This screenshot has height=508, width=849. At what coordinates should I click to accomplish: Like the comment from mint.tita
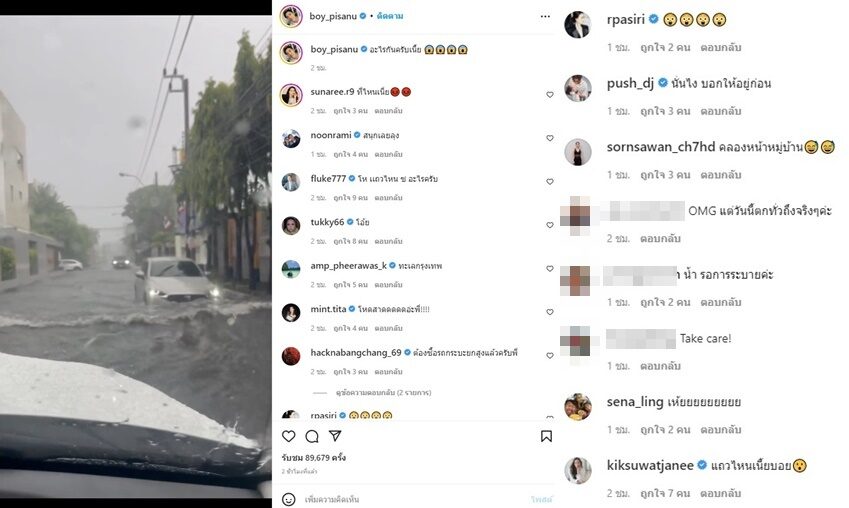[x=550, y=312]
